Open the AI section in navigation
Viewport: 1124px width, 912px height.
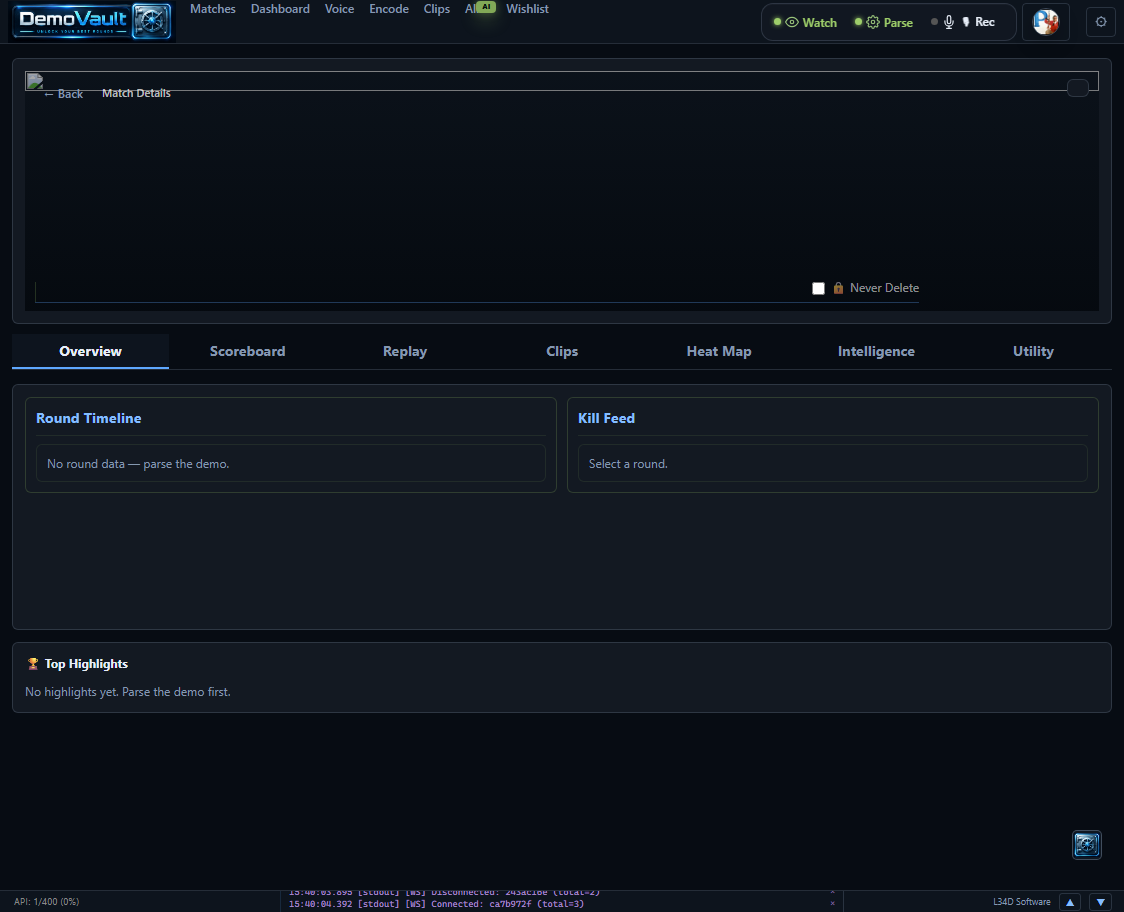tap(479, 9)
